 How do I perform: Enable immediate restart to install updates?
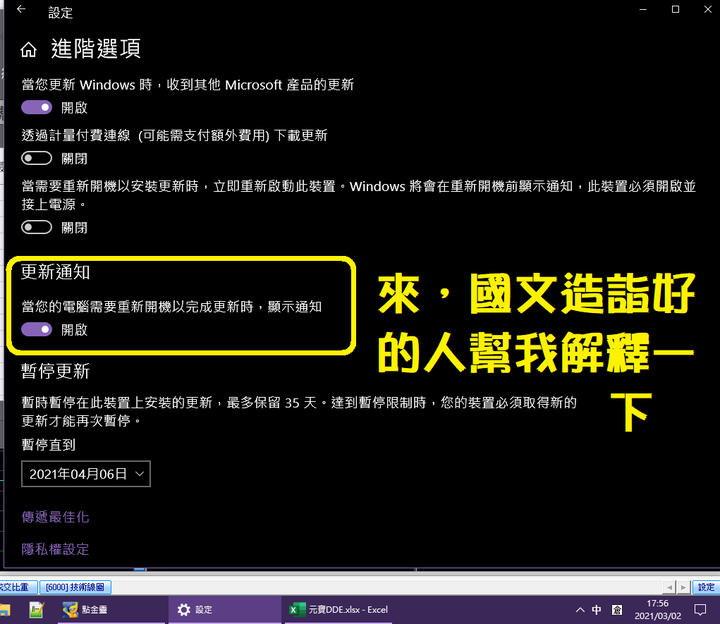pos(37,227)
